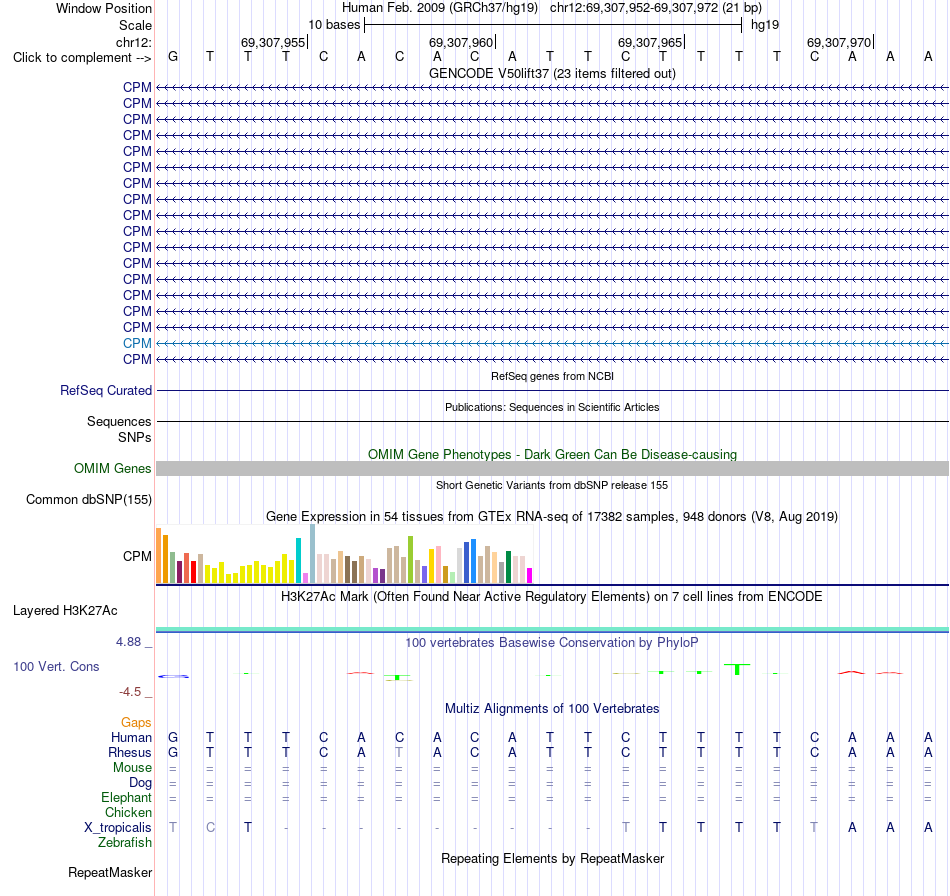Open the GENCODE V50lift37 track title
This screenshot has width=950, height=896.
click(552, 73)
